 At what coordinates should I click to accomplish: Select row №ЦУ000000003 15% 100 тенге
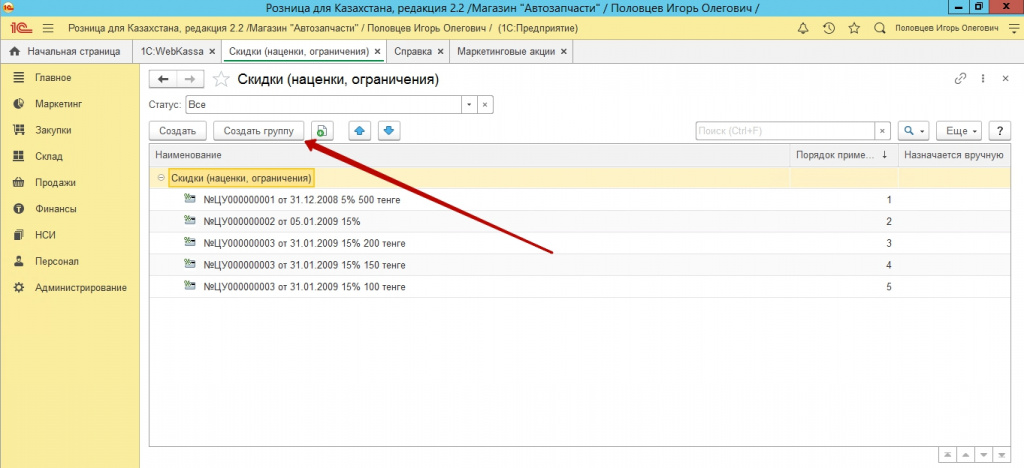coord(580,287)
